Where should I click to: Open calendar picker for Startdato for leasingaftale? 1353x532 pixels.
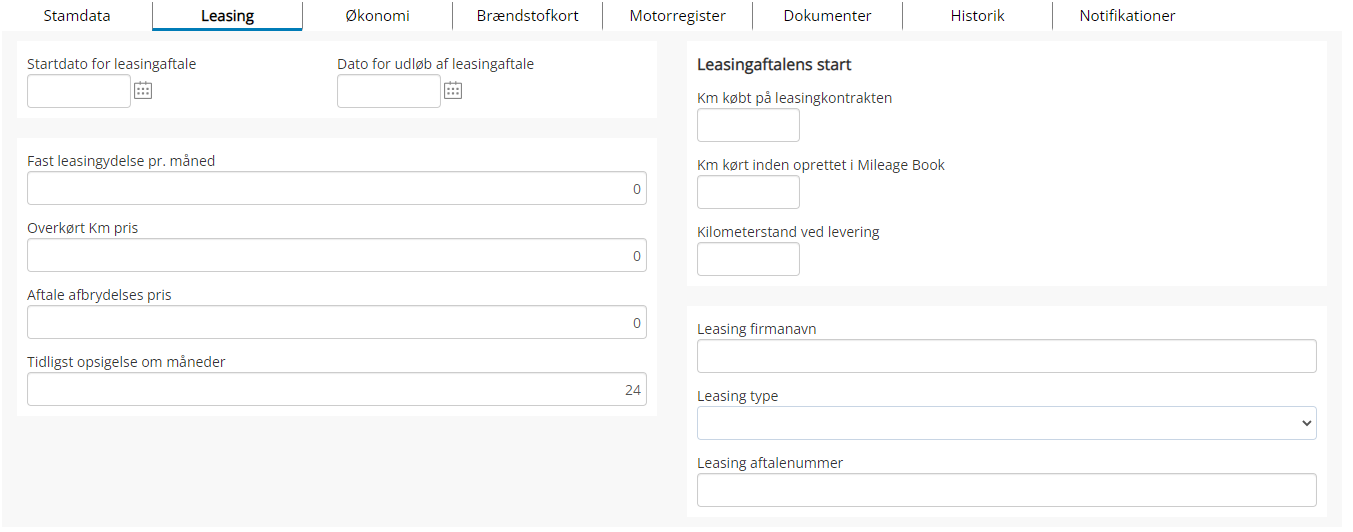pos(143,91)
